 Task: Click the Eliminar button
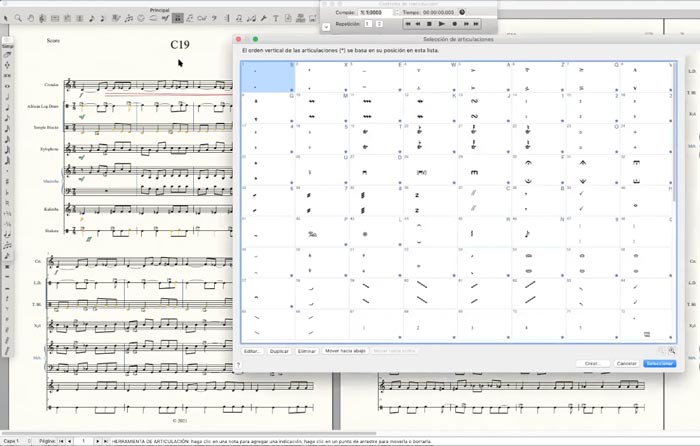tap(307, 351)
